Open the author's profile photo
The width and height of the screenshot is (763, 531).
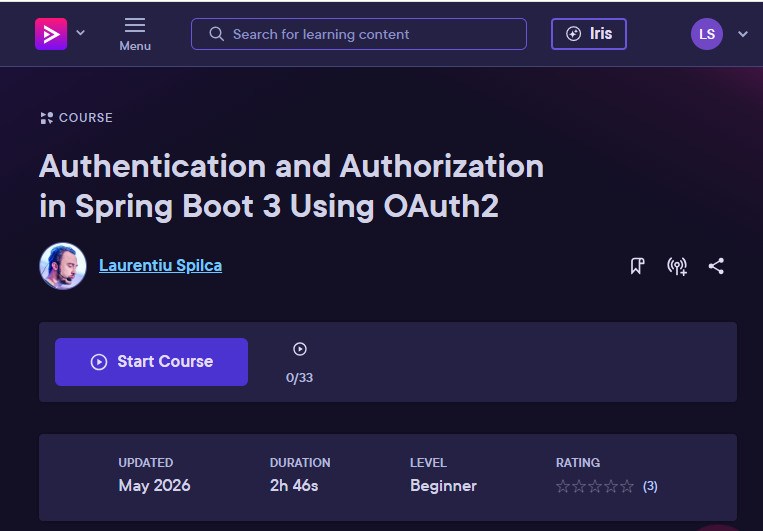(x=63, y=266)
